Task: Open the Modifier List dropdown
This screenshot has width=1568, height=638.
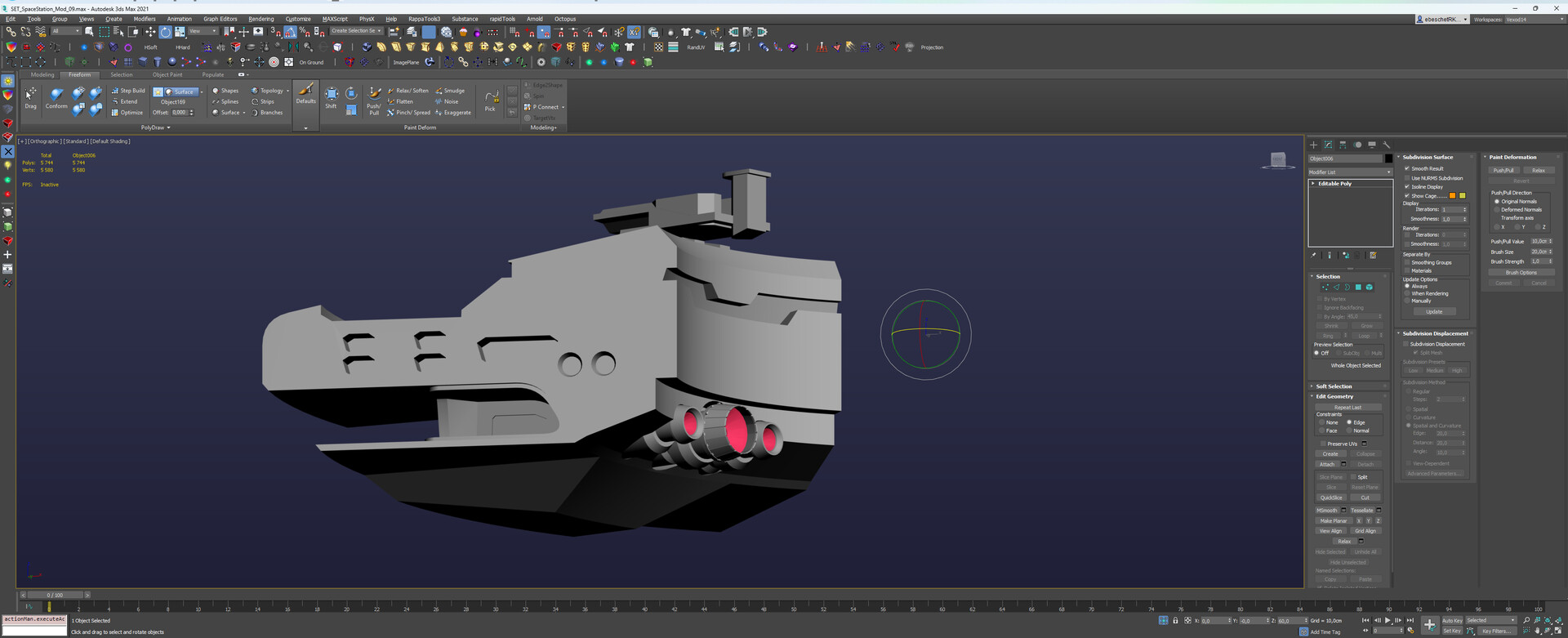Action: coord(1350,172)
